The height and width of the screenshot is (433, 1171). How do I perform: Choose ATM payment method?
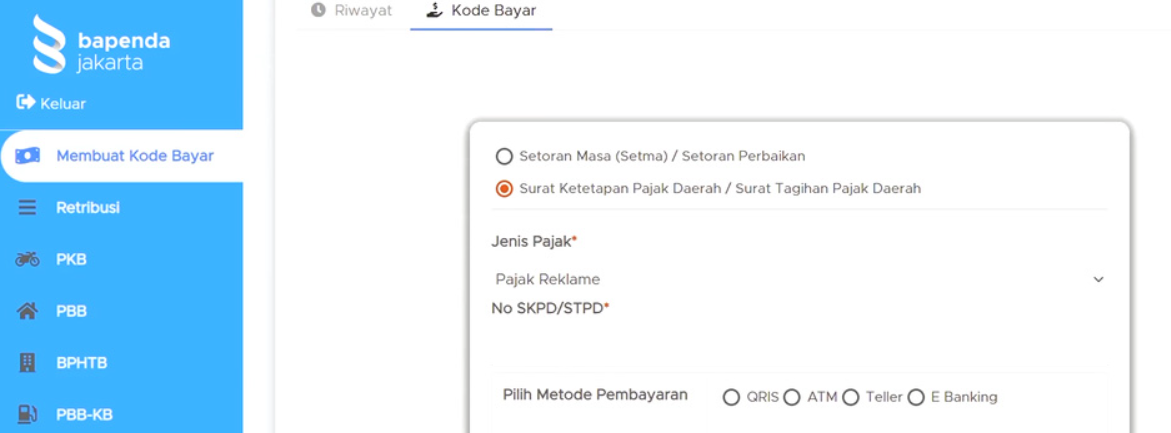point(792,398)
